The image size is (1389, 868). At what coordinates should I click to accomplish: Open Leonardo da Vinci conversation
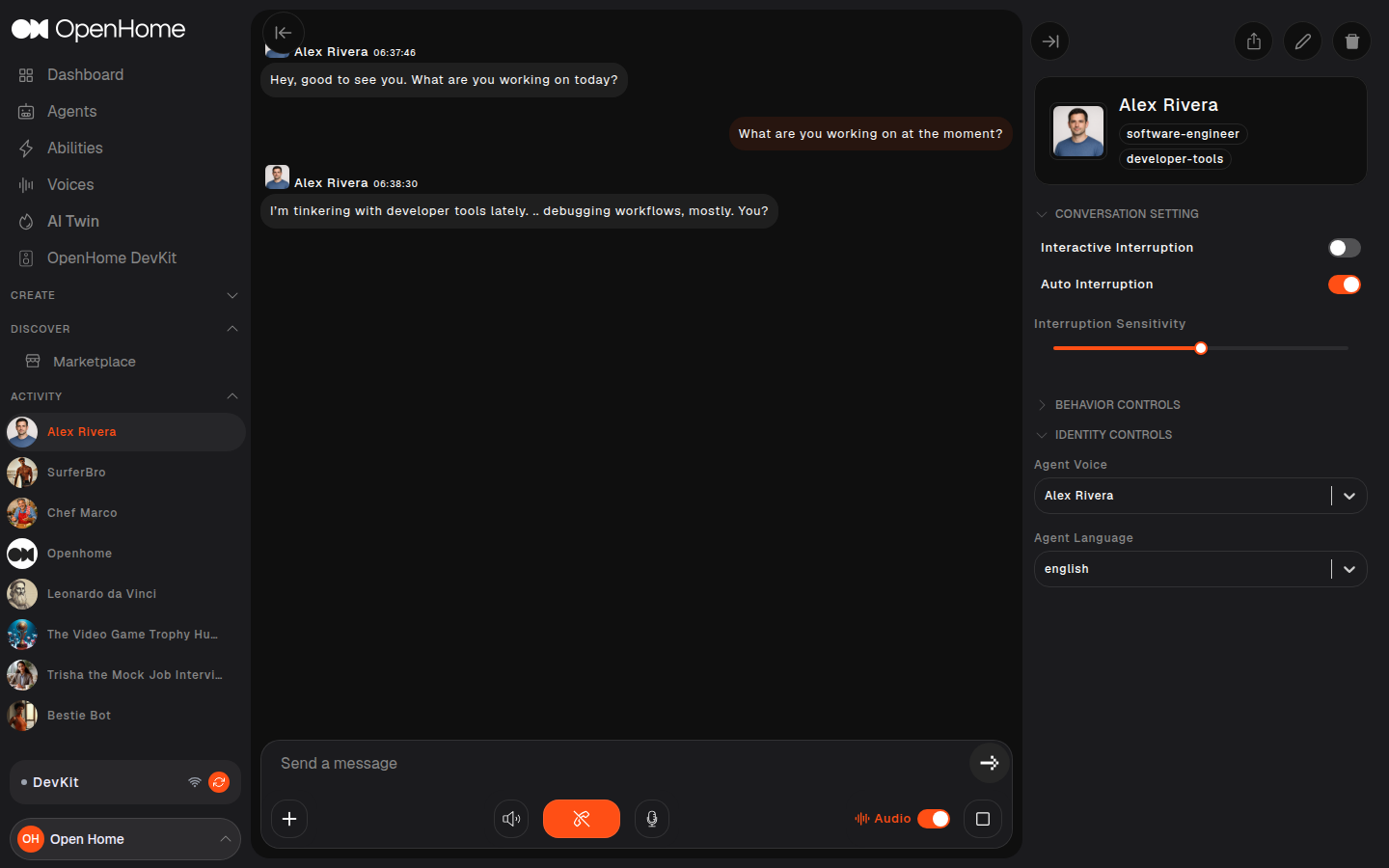[123, 594]
